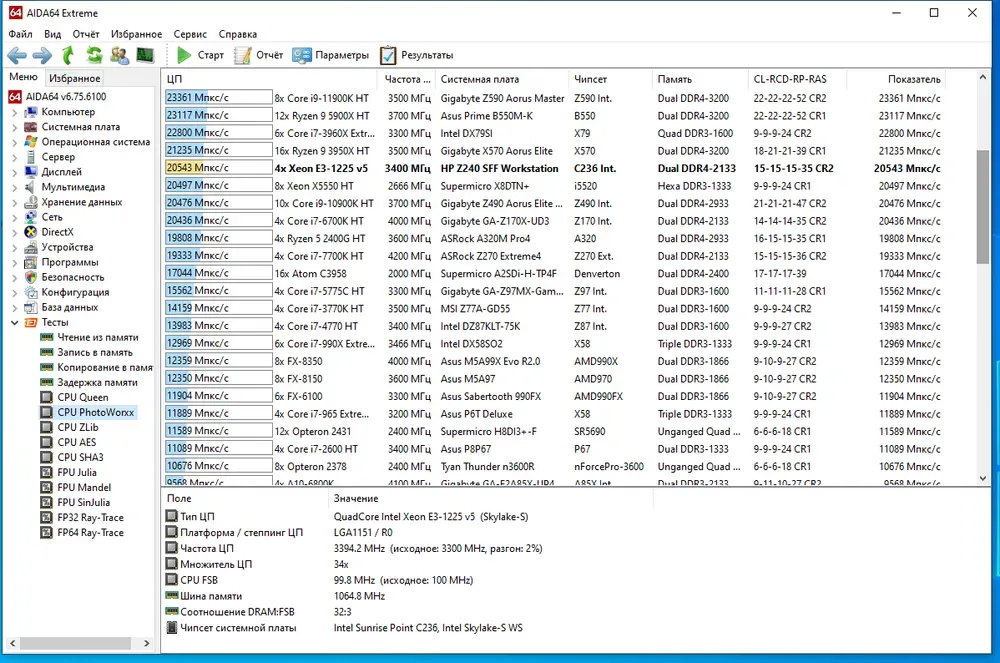1000x663 pixels.
Task: Click the DirectX icon in the tree
Action: (31, 232)
